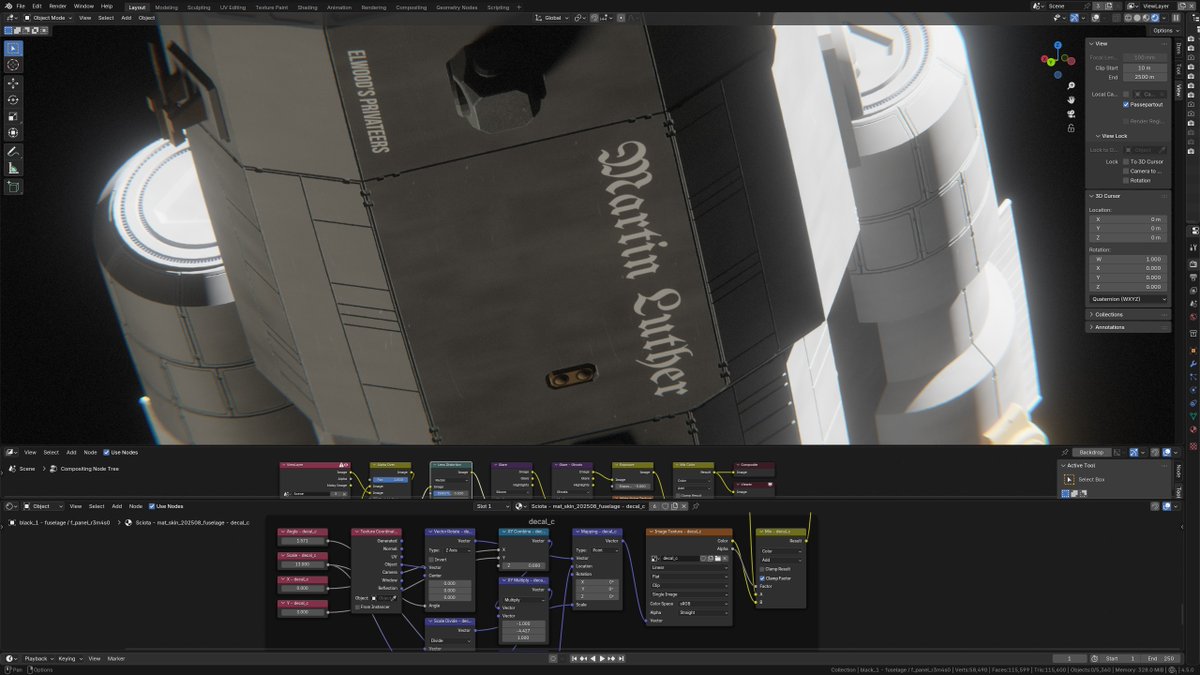The height and width of the screenshot is (675, 1200).
Task: Add a new workspace with plus icon
Action: click(519, 6)
